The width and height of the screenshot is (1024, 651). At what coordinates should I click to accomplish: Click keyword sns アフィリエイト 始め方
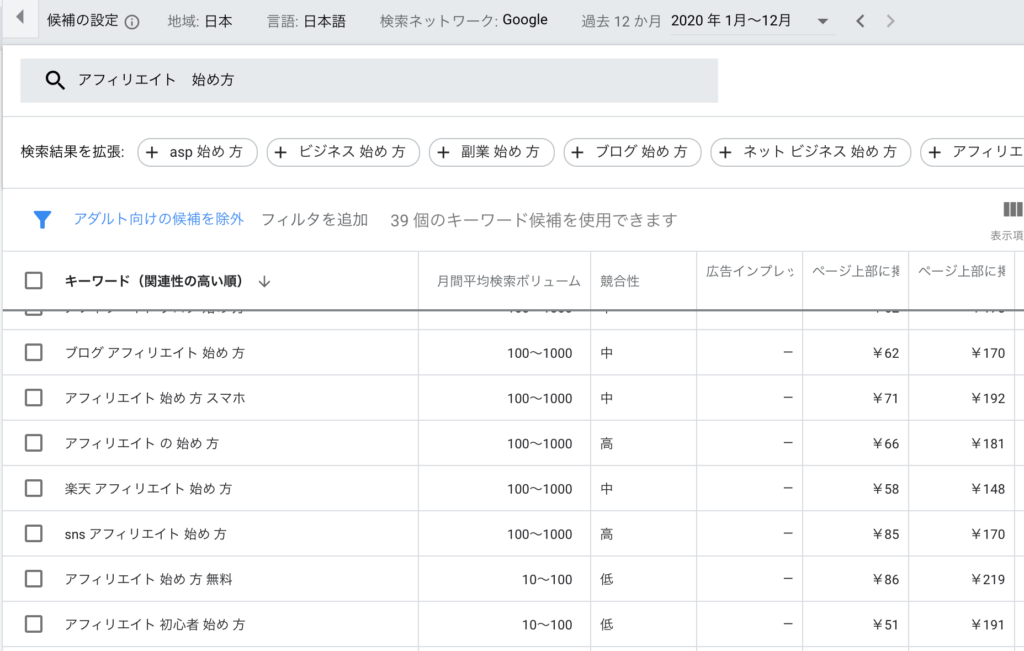[x=146, y=534]
